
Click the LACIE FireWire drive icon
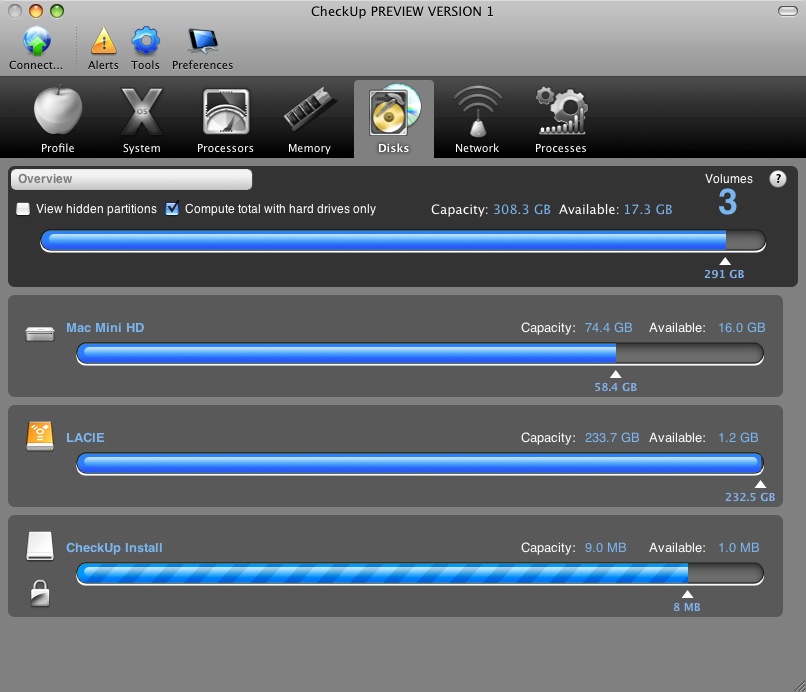click(40, 436)
